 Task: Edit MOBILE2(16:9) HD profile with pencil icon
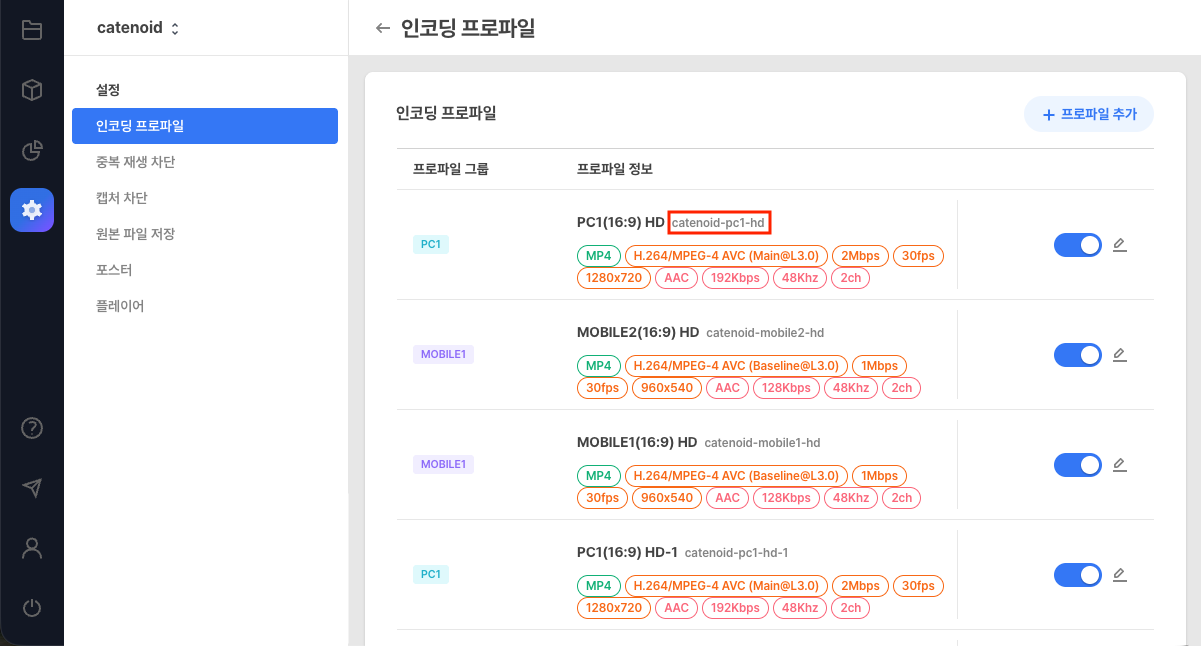coord(1119,353)
